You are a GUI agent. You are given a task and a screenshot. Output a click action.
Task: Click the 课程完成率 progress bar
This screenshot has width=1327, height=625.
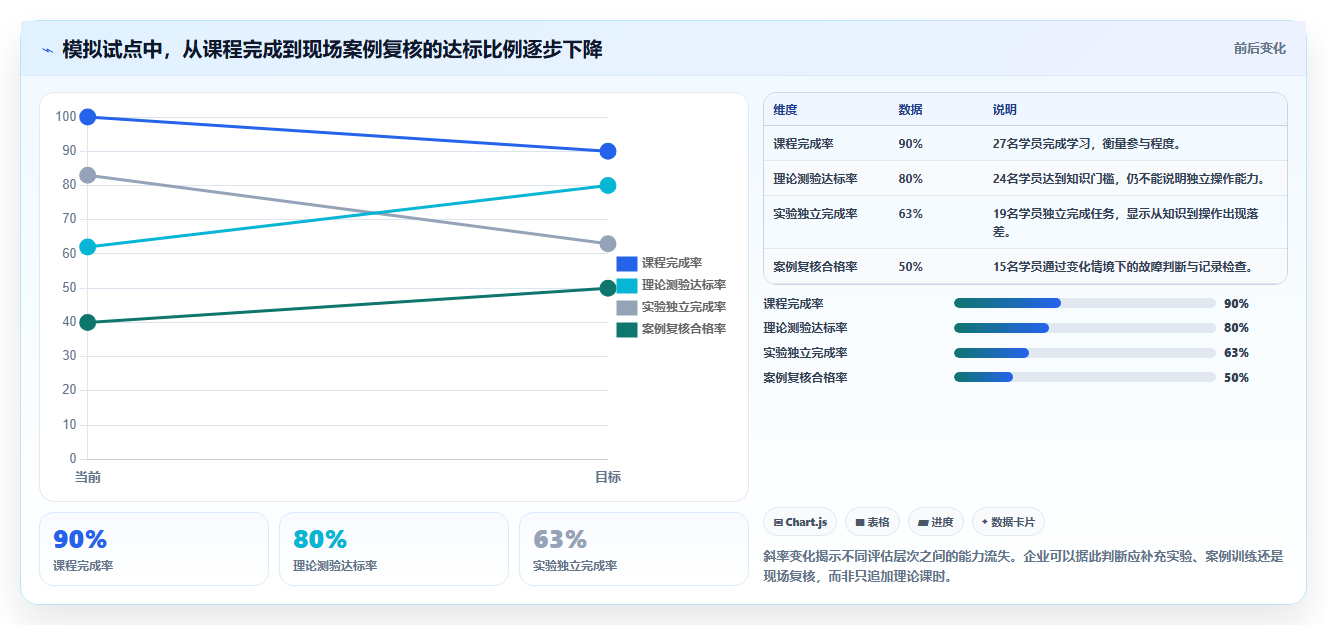pos(1085,303)
